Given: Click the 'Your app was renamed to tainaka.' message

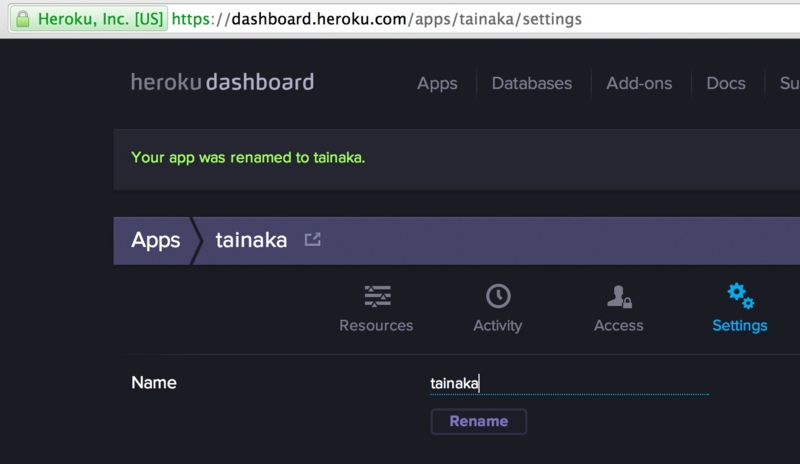Looking at the screenshot, I should coord(248,158).
